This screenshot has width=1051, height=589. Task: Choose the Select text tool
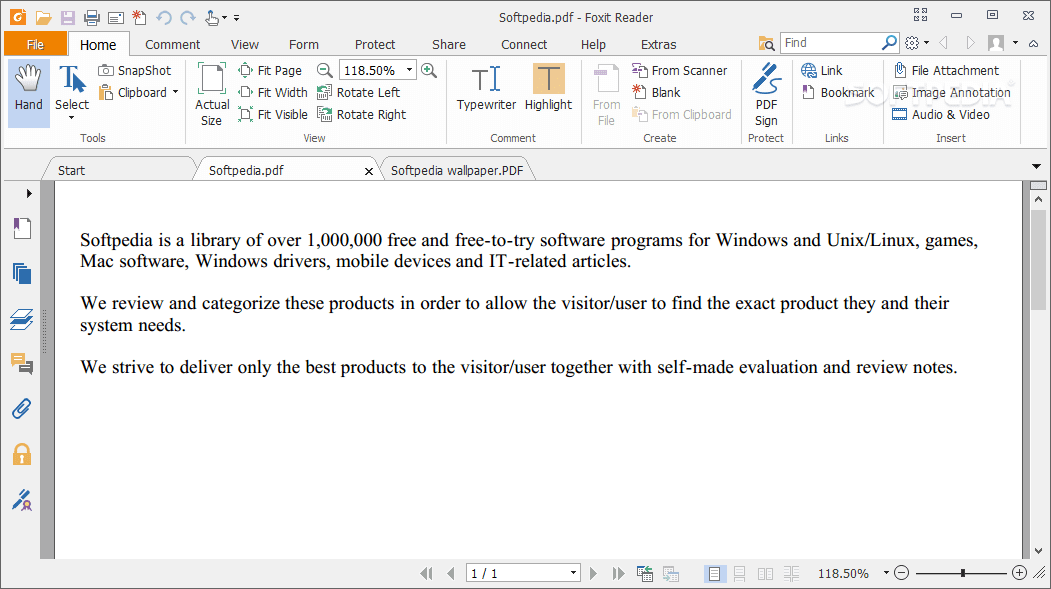pos(72,92)
